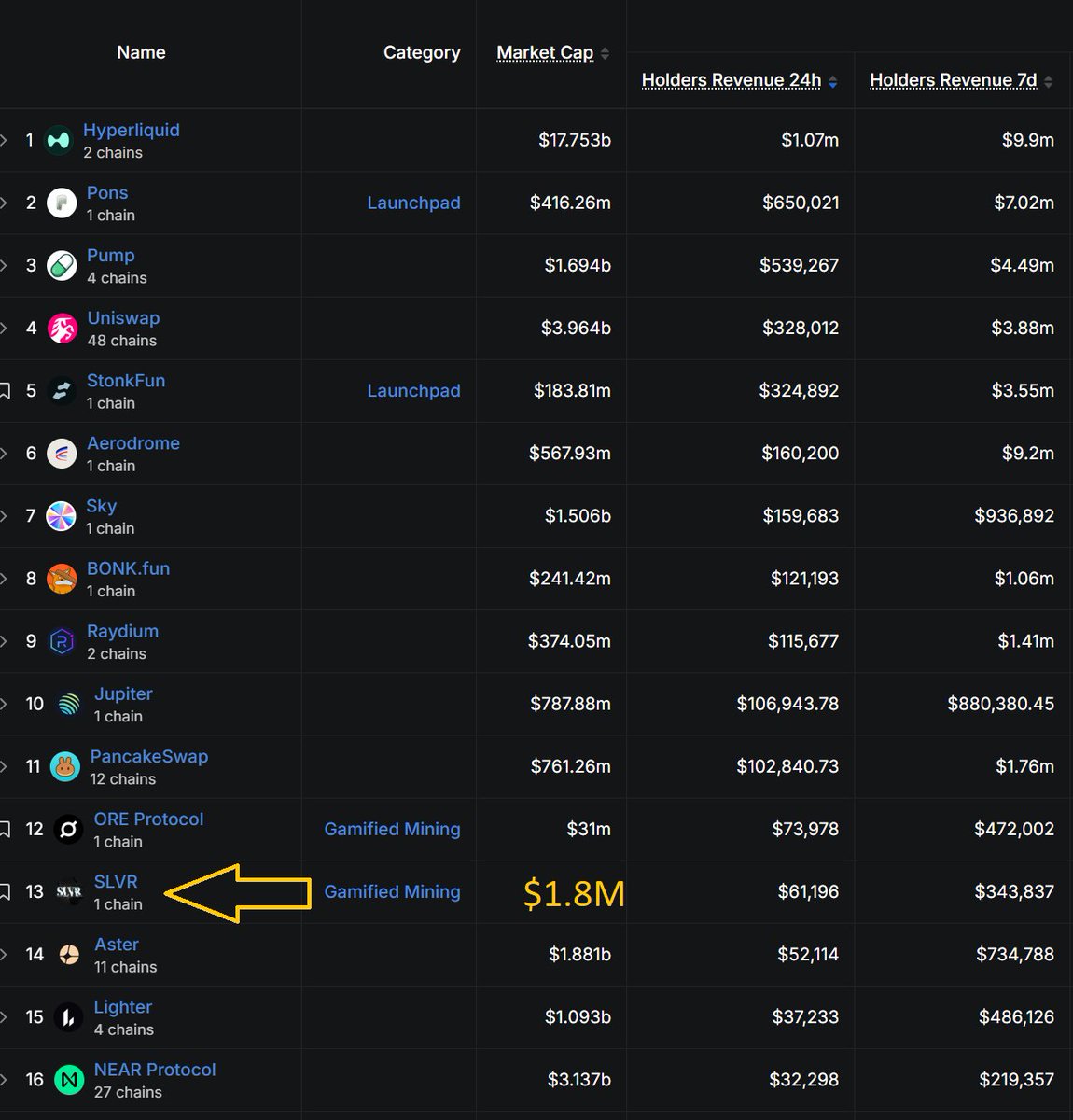Click the Pons protocol logo

(x=62, y=203)
